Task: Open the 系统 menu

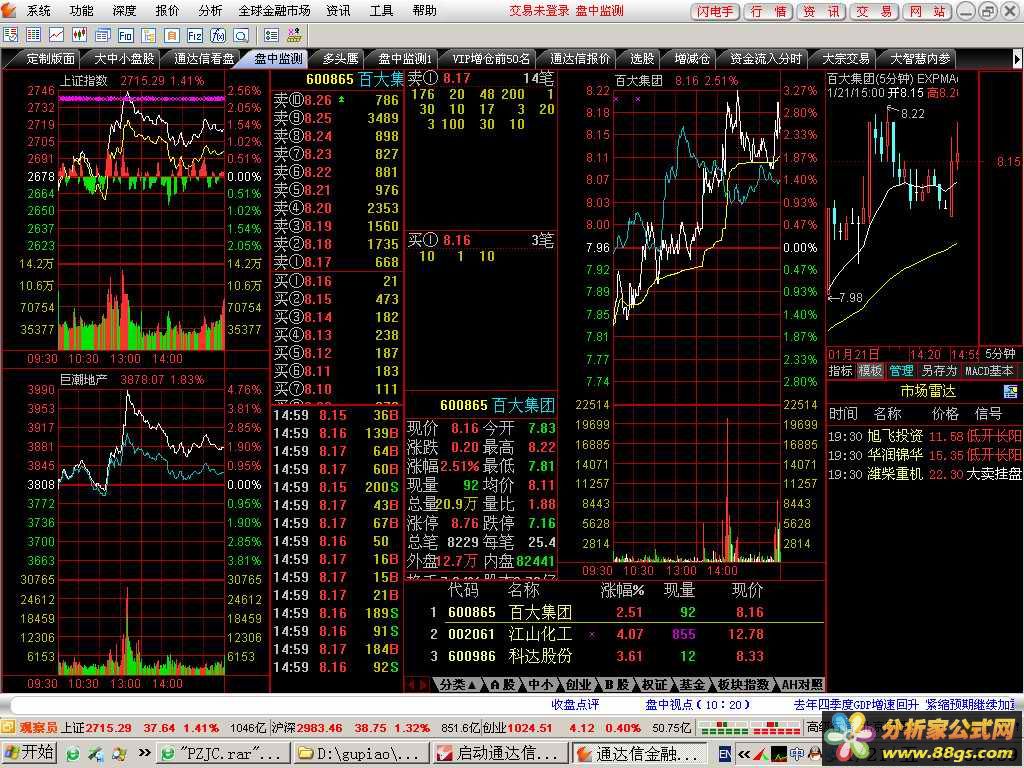Action: pyautogui.click(x=39, y=10)
